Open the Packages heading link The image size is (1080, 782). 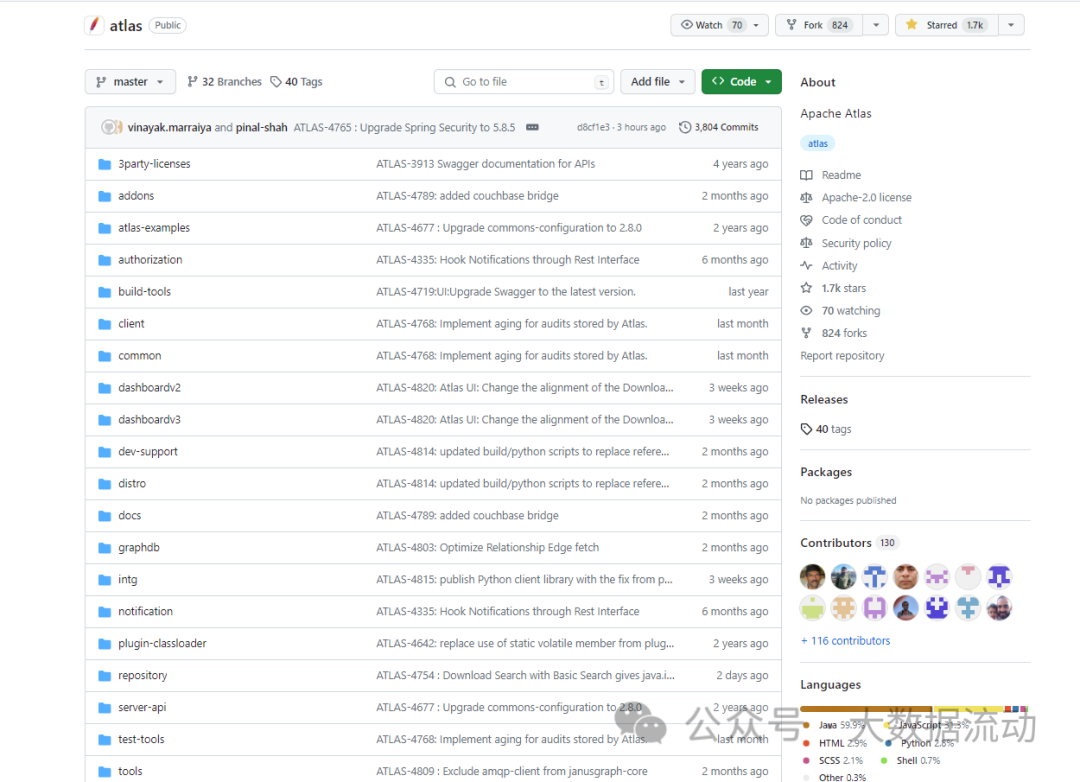(x=826, y=472)
